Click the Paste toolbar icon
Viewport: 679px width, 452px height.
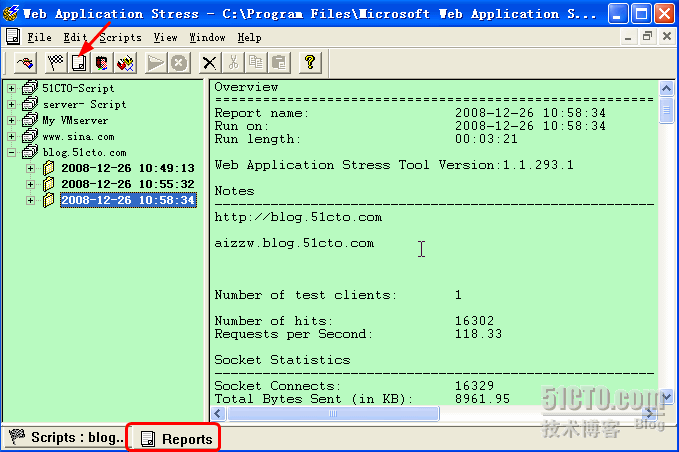tap(279, 63)
